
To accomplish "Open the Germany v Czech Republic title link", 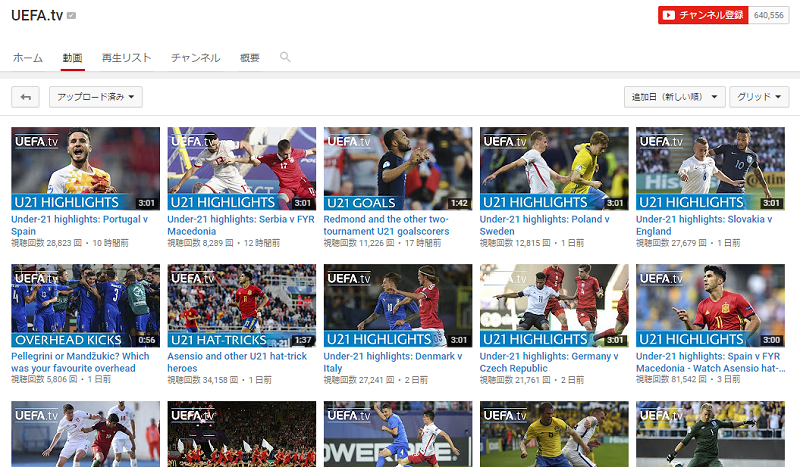I will point(547,361).
